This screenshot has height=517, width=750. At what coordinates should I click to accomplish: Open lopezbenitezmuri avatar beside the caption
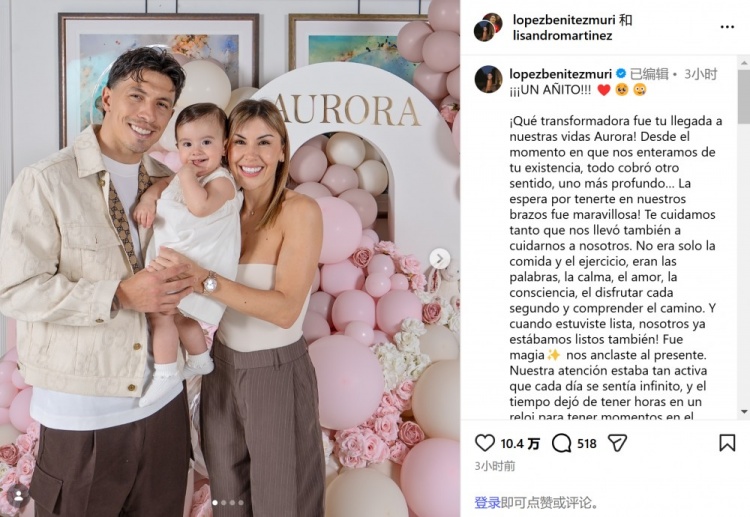tap(488, 79)
